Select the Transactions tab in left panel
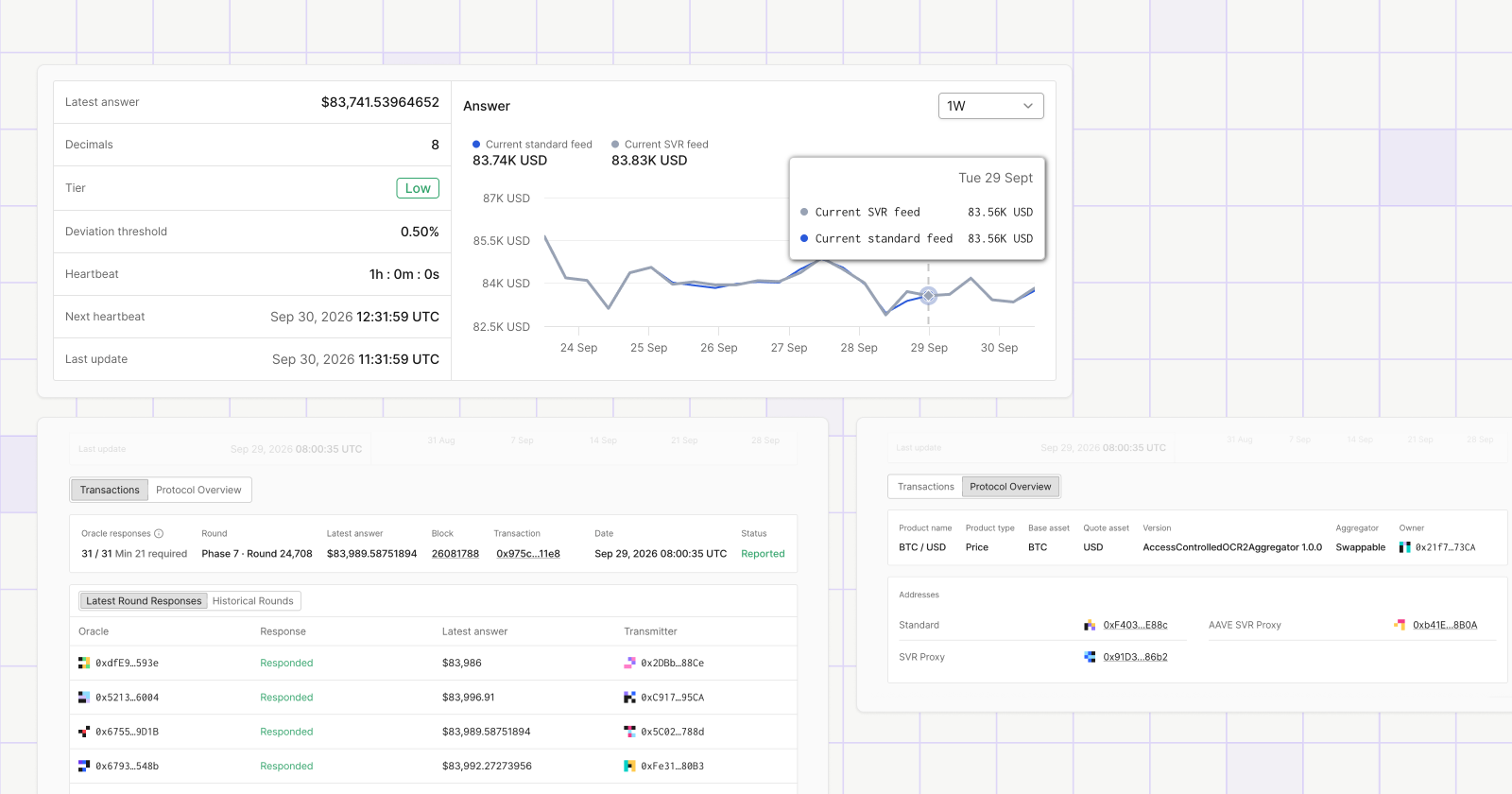1512x794 pixels. coord(110,490)
